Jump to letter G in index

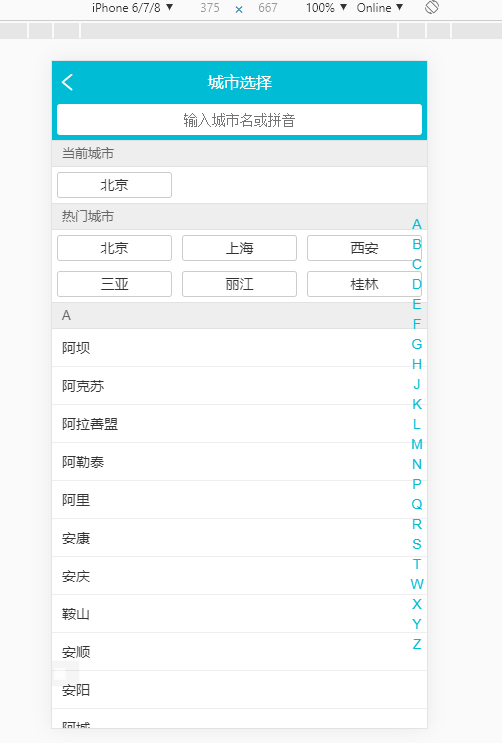pos(417,344)
